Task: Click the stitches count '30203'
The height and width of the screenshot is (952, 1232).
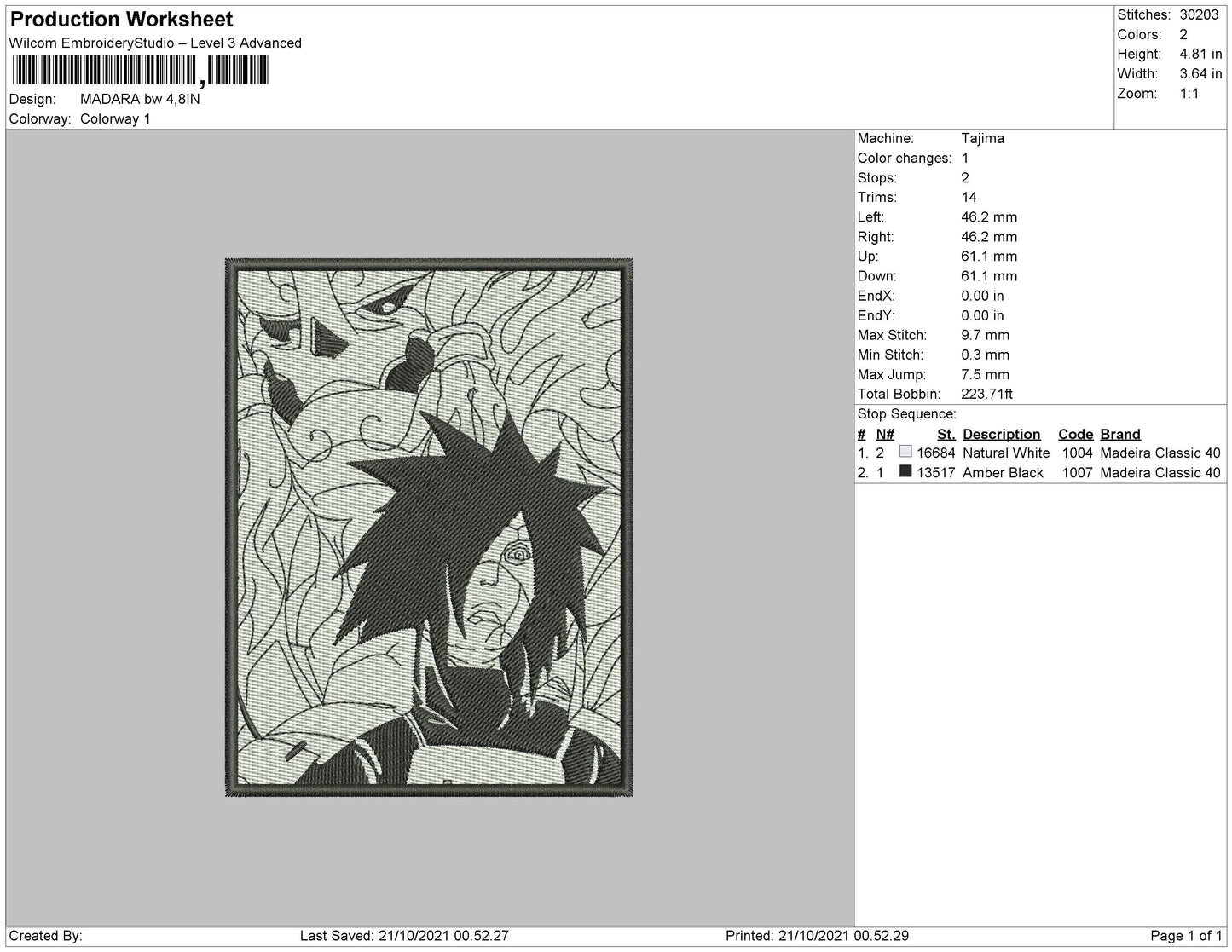Action: pos(1199,14)
